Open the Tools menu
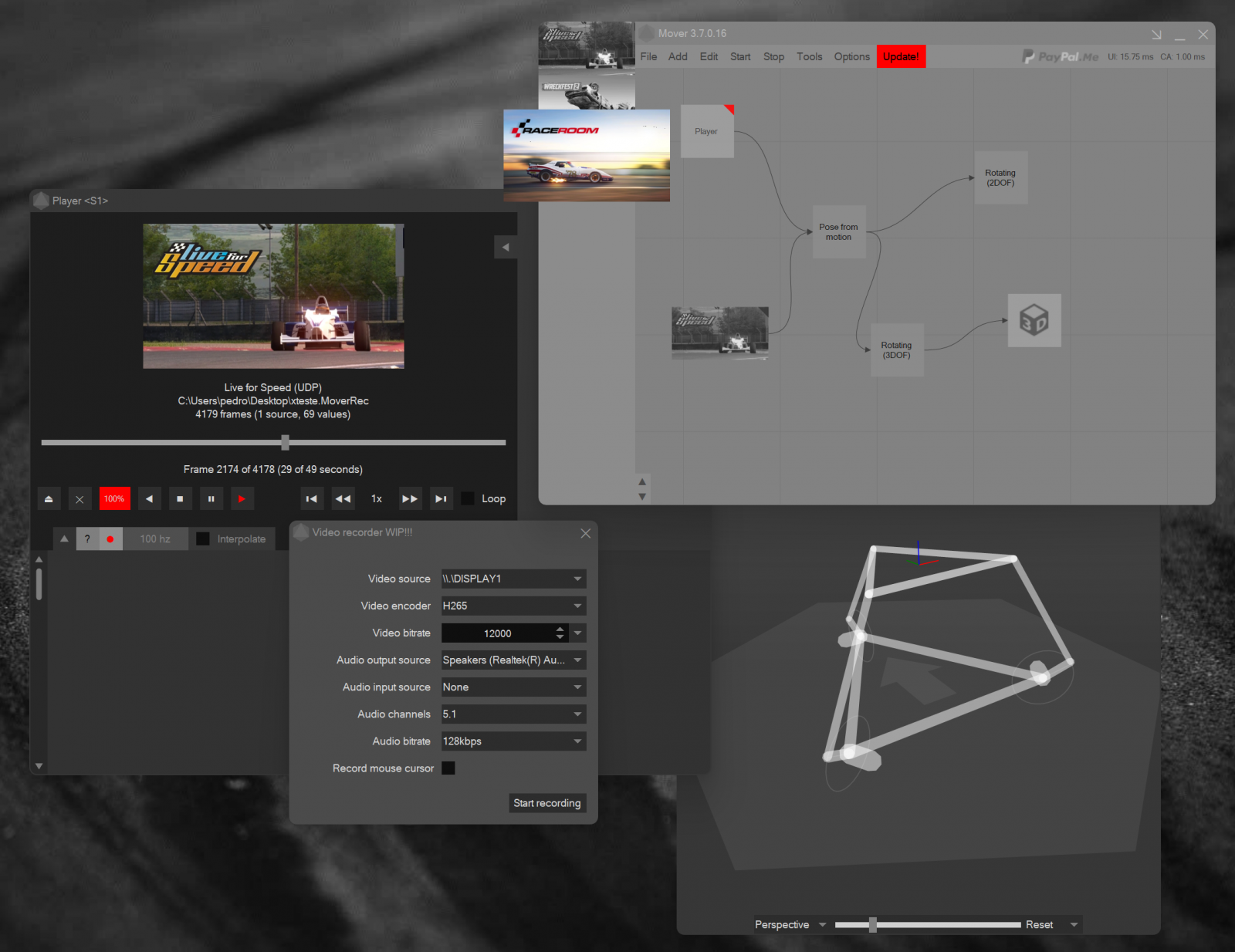The height and width of the screenshot is (952, 1235). (x=809, y=56)
